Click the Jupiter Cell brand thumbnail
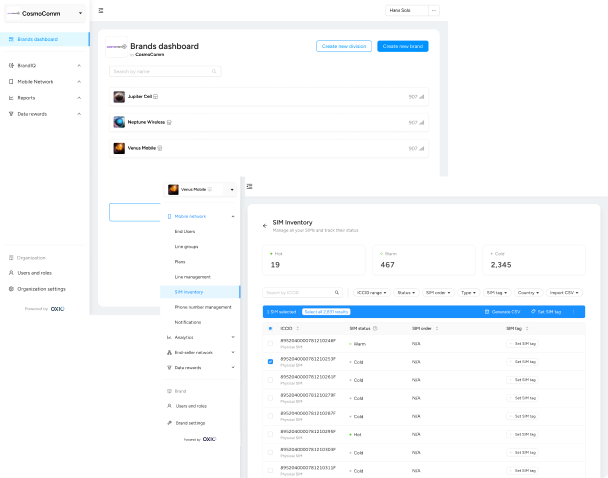 [x=119, y=97]
